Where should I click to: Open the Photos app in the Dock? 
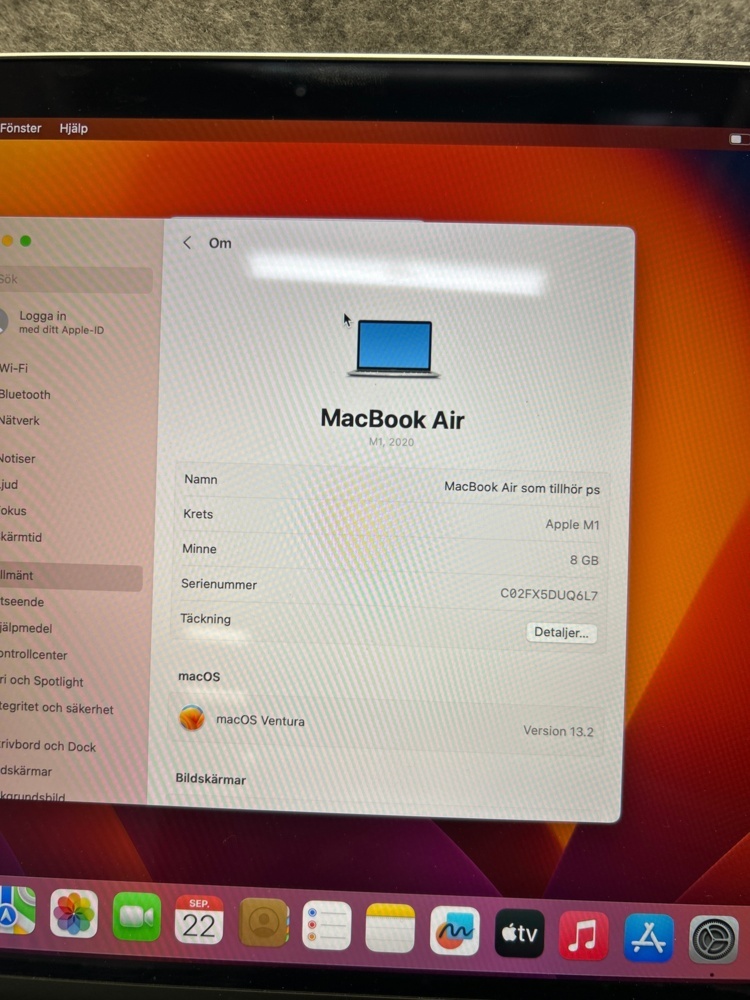point(74,914)
